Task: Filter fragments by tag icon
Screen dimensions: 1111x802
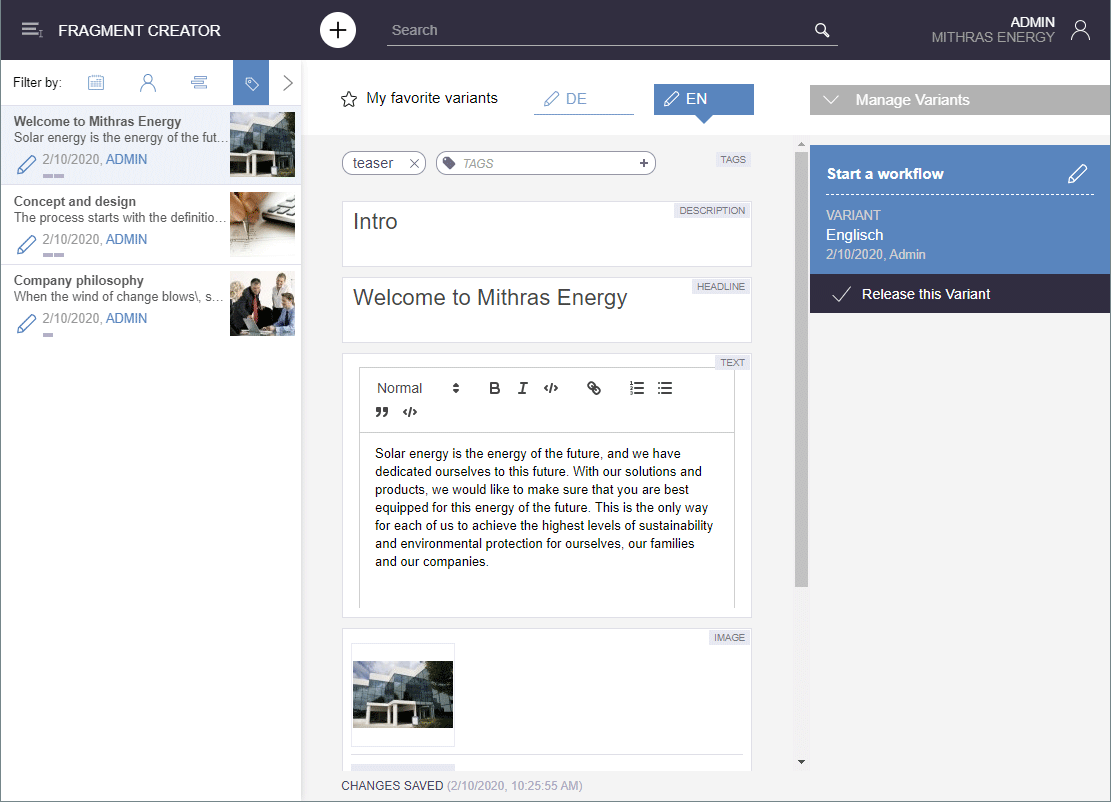Action: coord(251,83)
